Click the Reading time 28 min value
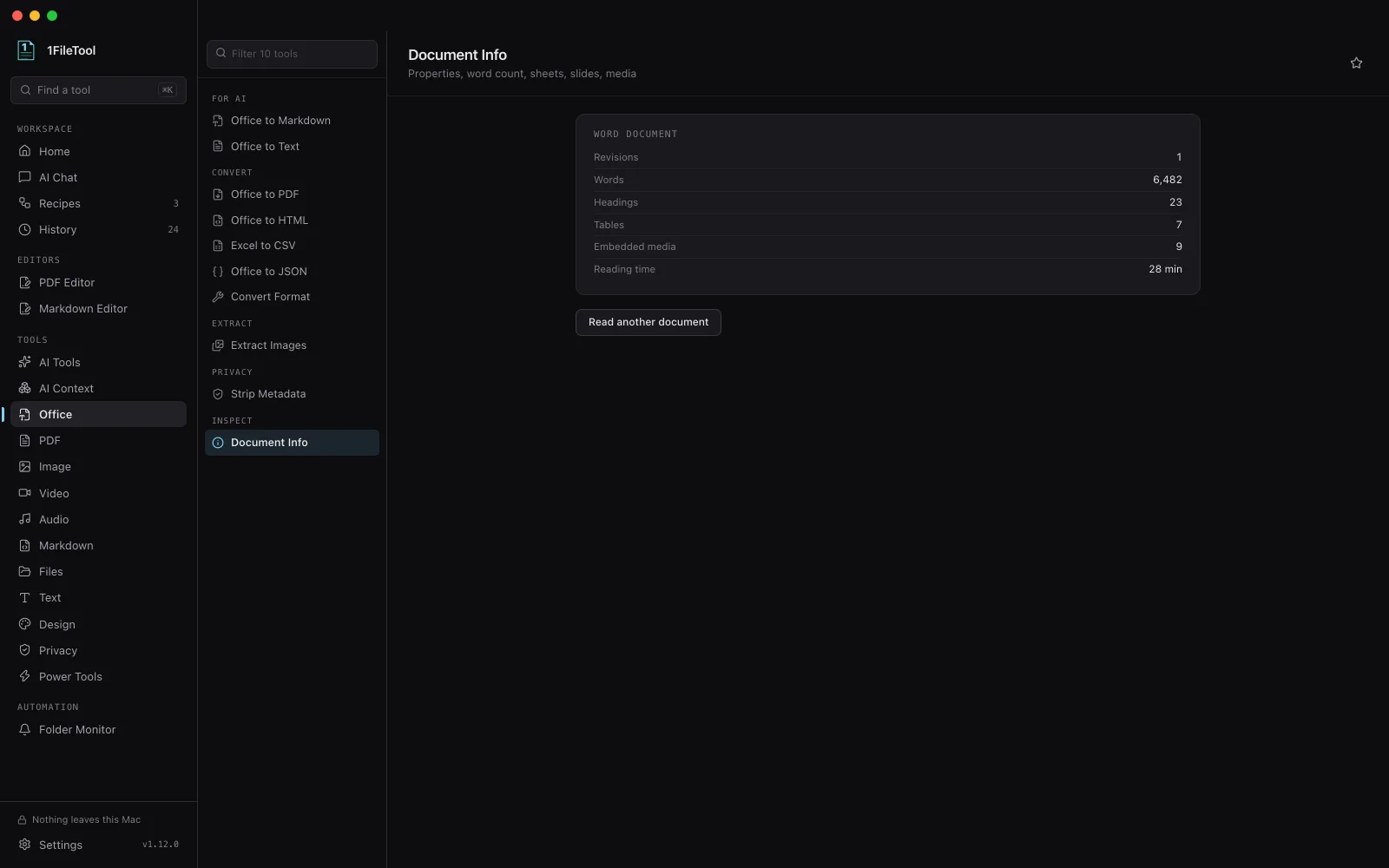Screen dimensions: 1389x868 [x=1165, y=269]
